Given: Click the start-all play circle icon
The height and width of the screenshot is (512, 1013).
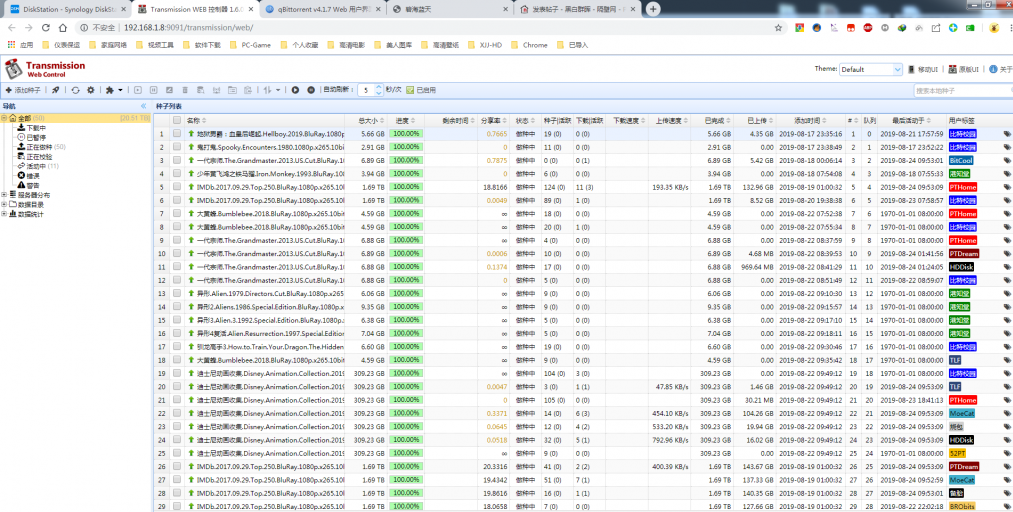Looking at the screenshot, I should (295, 90).
